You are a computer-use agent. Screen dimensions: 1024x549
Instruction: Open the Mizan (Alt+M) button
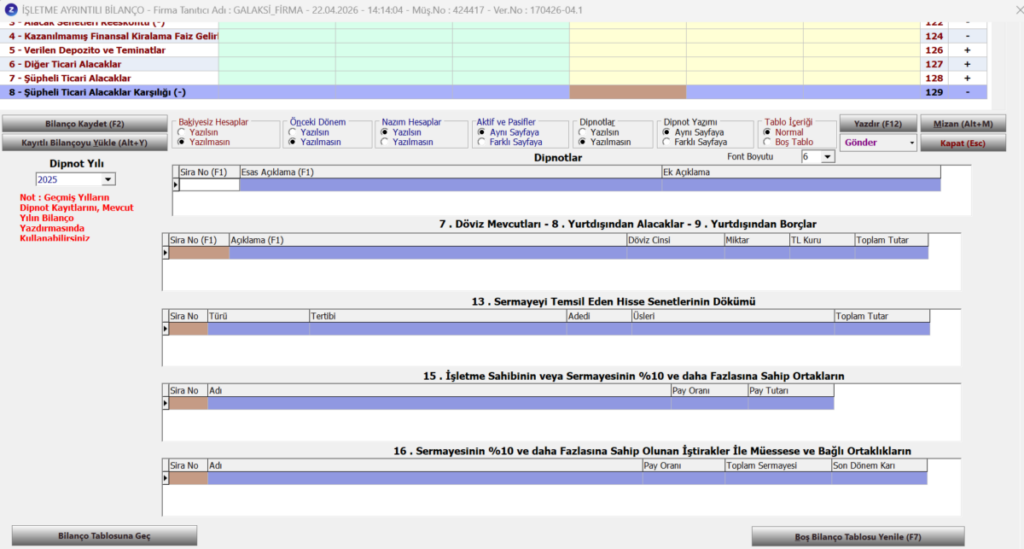point(963,123)
